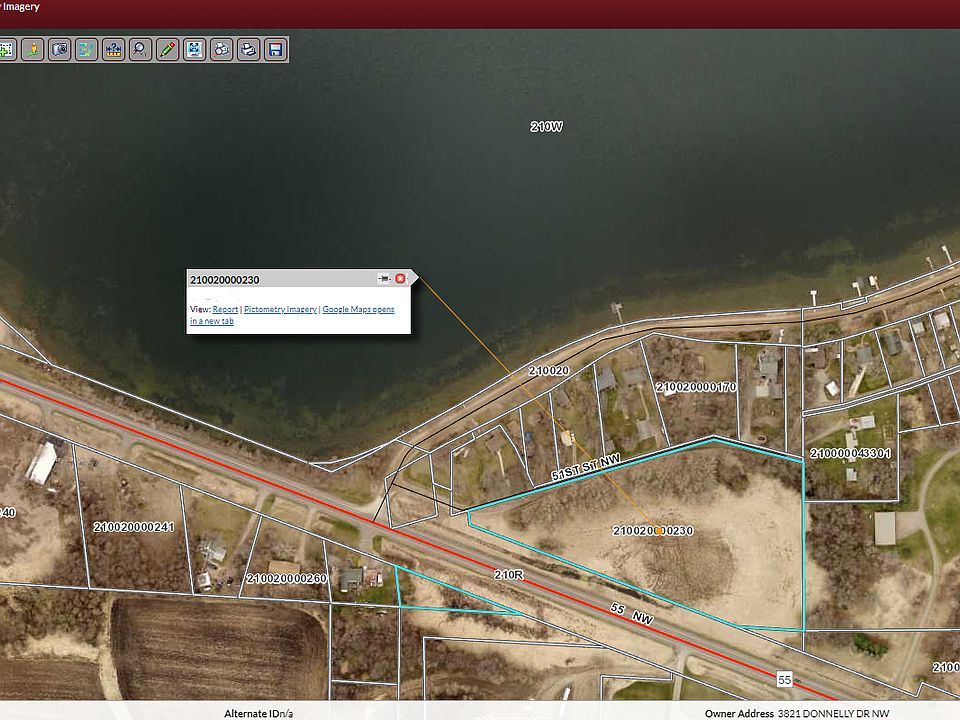Open the layer list tool icon
The image size is (960, 720).
click(87, 49)
